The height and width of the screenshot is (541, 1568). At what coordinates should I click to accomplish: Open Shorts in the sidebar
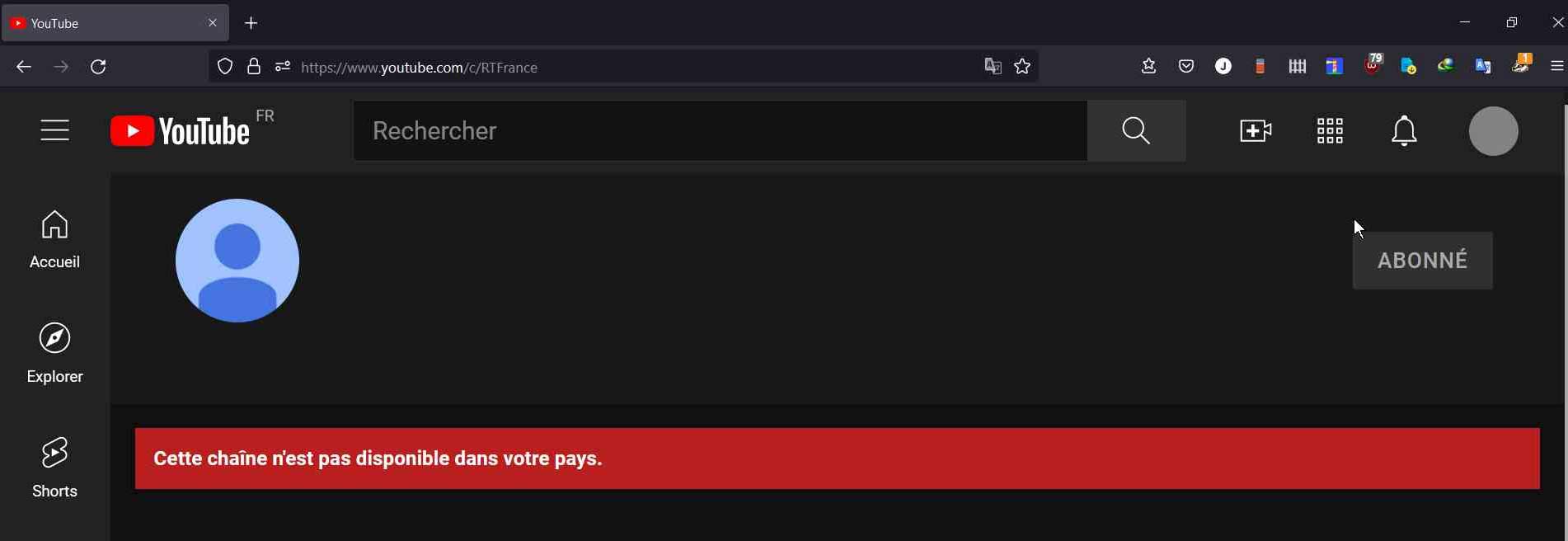pyautogui.click(x=55, y=468)
